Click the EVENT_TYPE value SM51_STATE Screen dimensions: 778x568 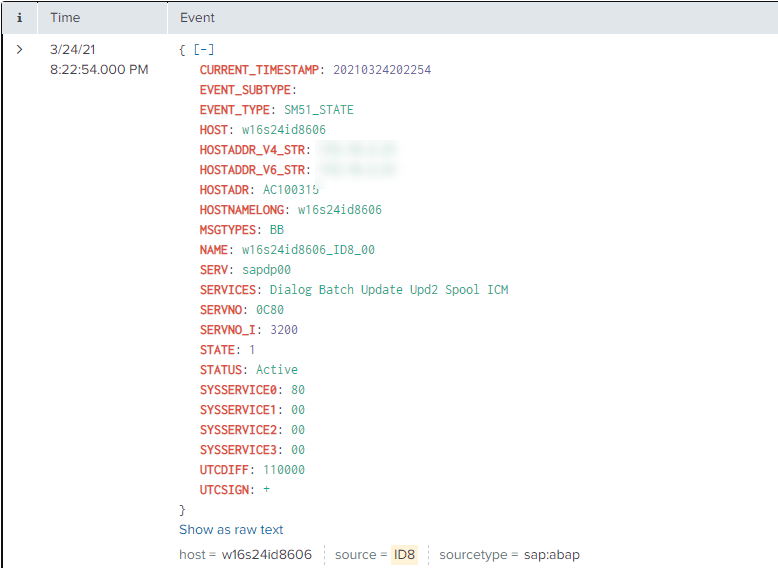[319, 109]
